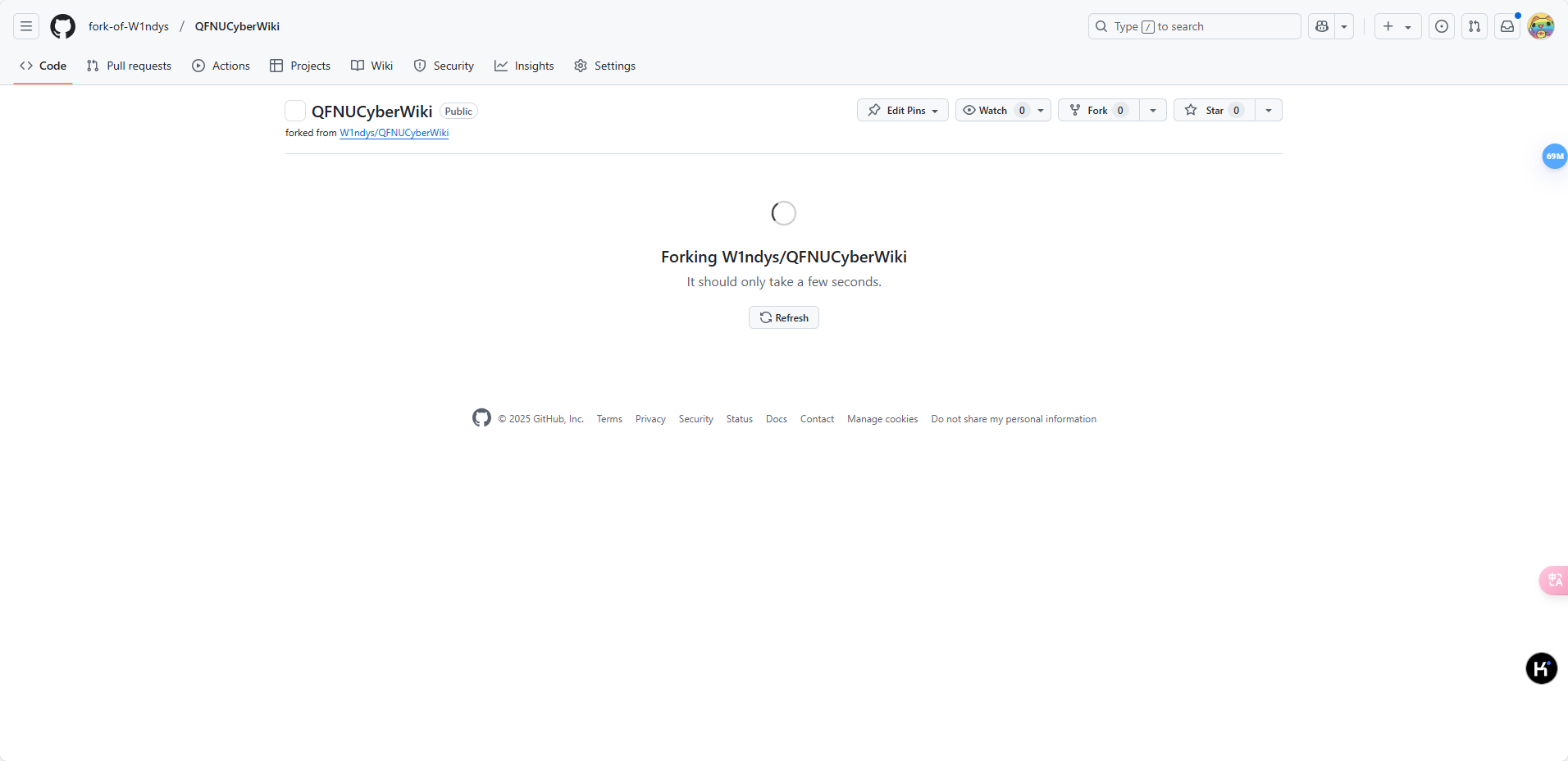Image resolution: width=1568 pixels, height=761 pixels.
Task: Open the repository Security tab
Action: click(444, 66)
